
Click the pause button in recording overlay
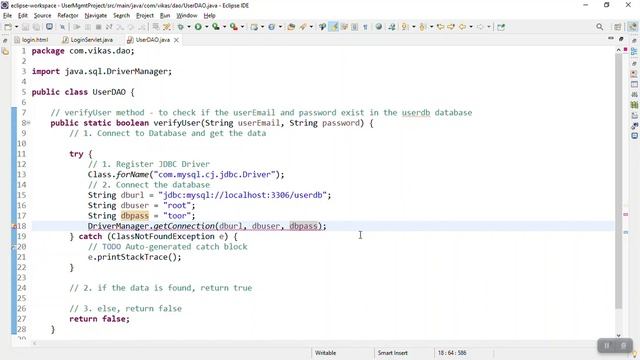pos(607,346)
